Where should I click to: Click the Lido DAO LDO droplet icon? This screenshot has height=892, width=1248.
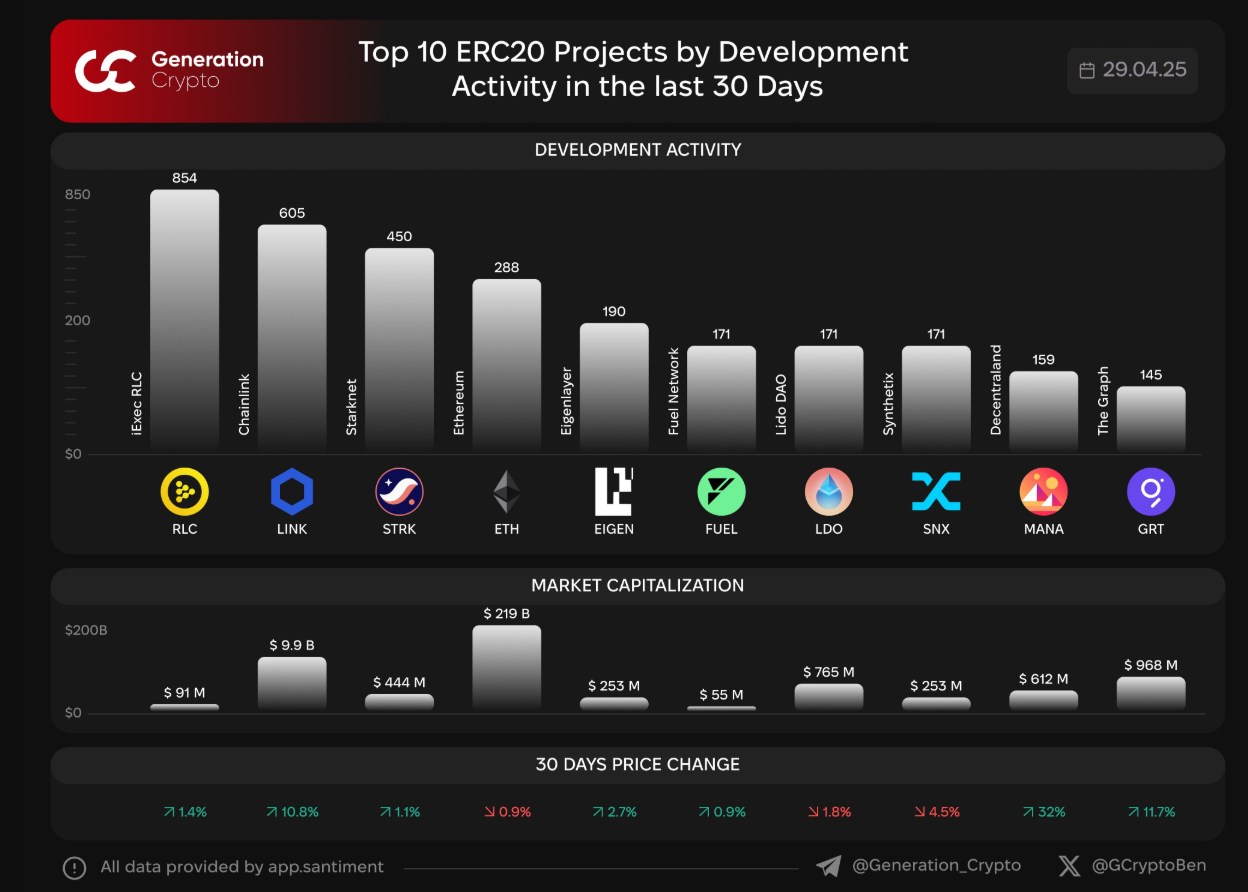[828, 493]
